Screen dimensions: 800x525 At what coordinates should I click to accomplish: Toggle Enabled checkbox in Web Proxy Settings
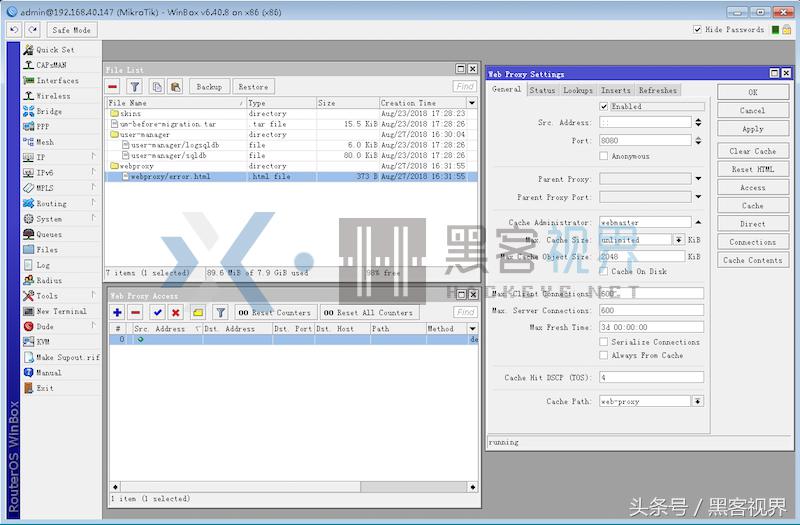604,106
